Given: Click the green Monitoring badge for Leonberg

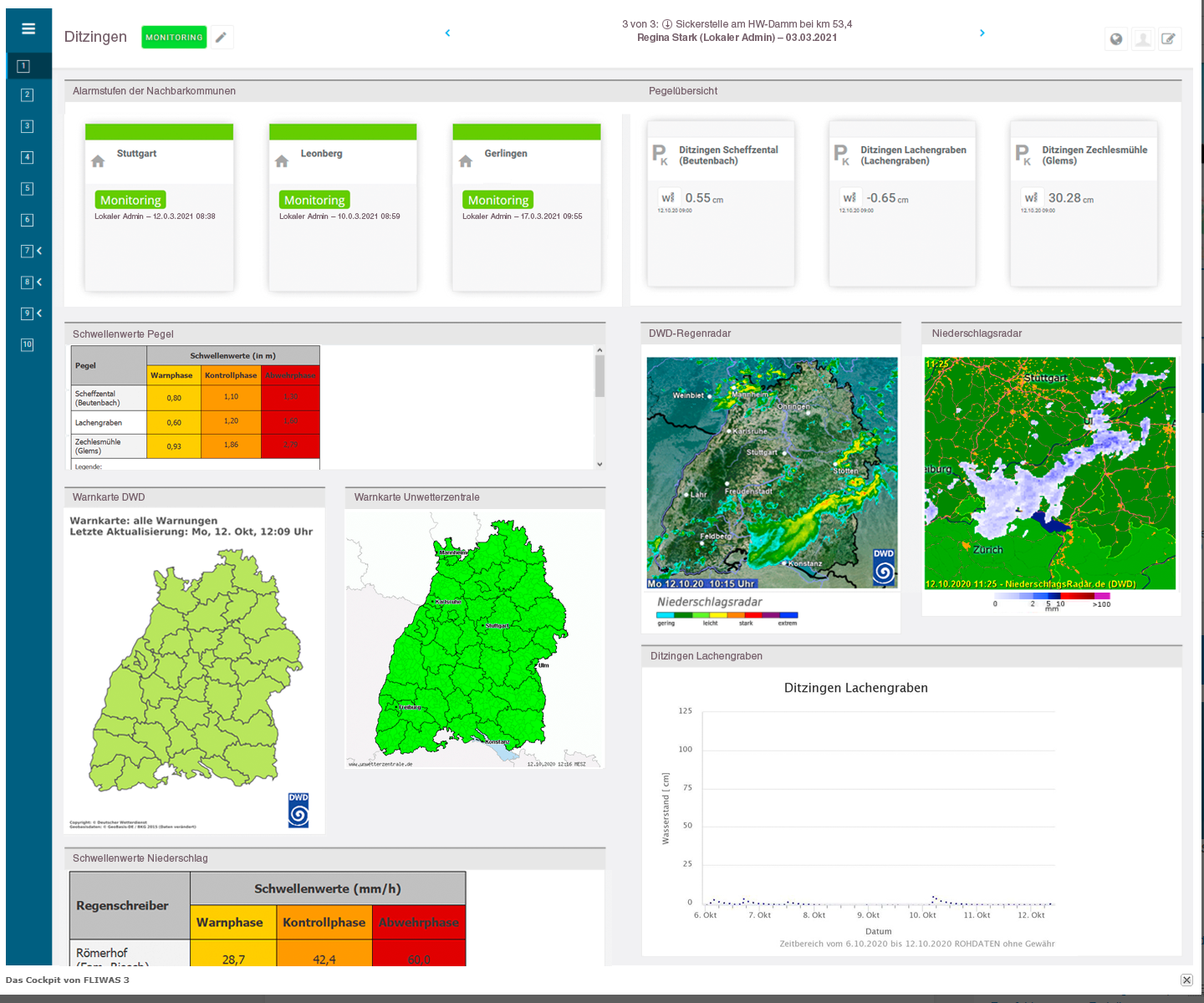Looking at the screenshot, I should [x=314, y=200].
